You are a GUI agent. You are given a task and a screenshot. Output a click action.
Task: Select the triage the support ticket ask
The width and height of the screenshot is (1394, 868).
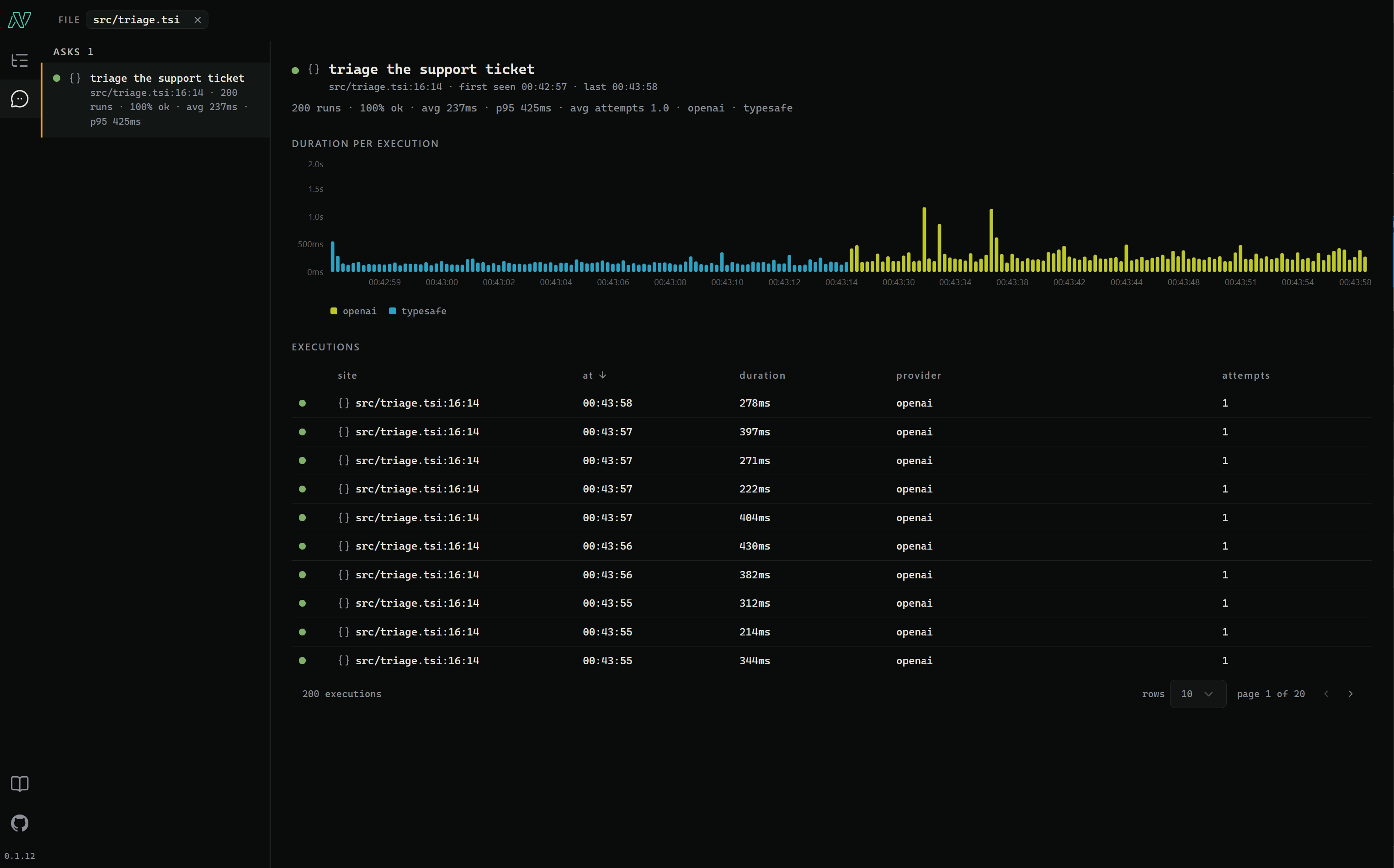pyautogui.click(x=156, y=100)
